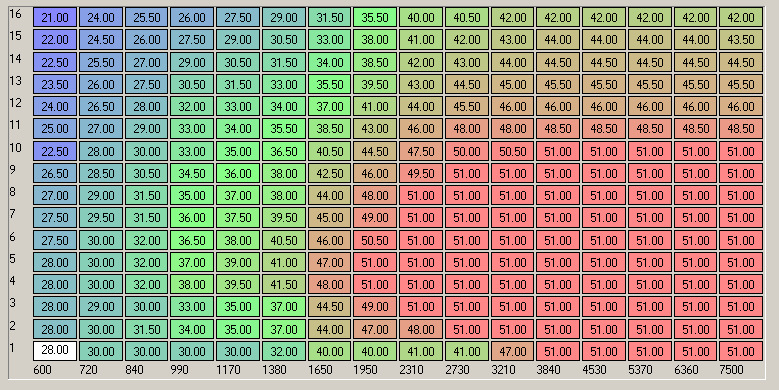779x390 pixels.
Task: Select the 24.00 cell in row 12
Action: pyautogui.click(x=55, y=106)
